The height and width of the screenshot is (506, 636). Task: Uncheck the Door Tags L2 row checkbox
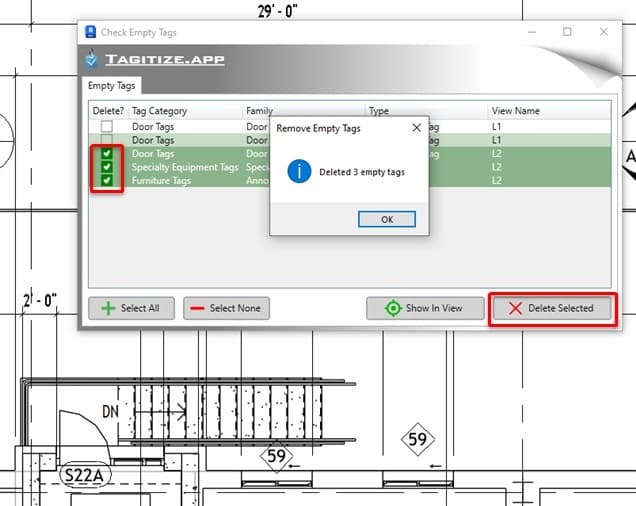(107, 153)
